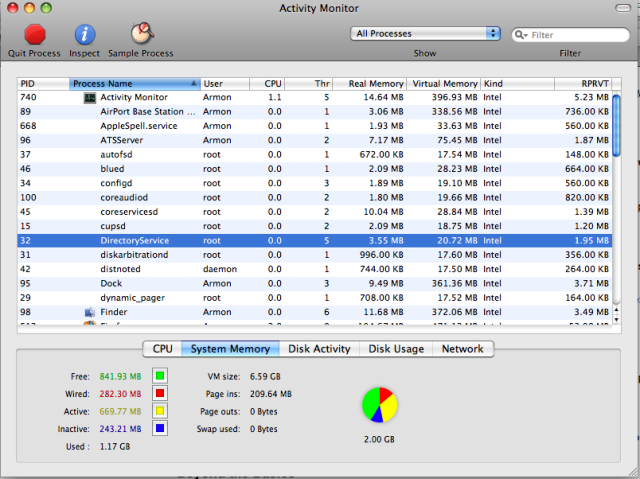Click the 282.30 MB Wired value
Image resolution: width=640 pixels, height=479 pixels.
(120, 394)
